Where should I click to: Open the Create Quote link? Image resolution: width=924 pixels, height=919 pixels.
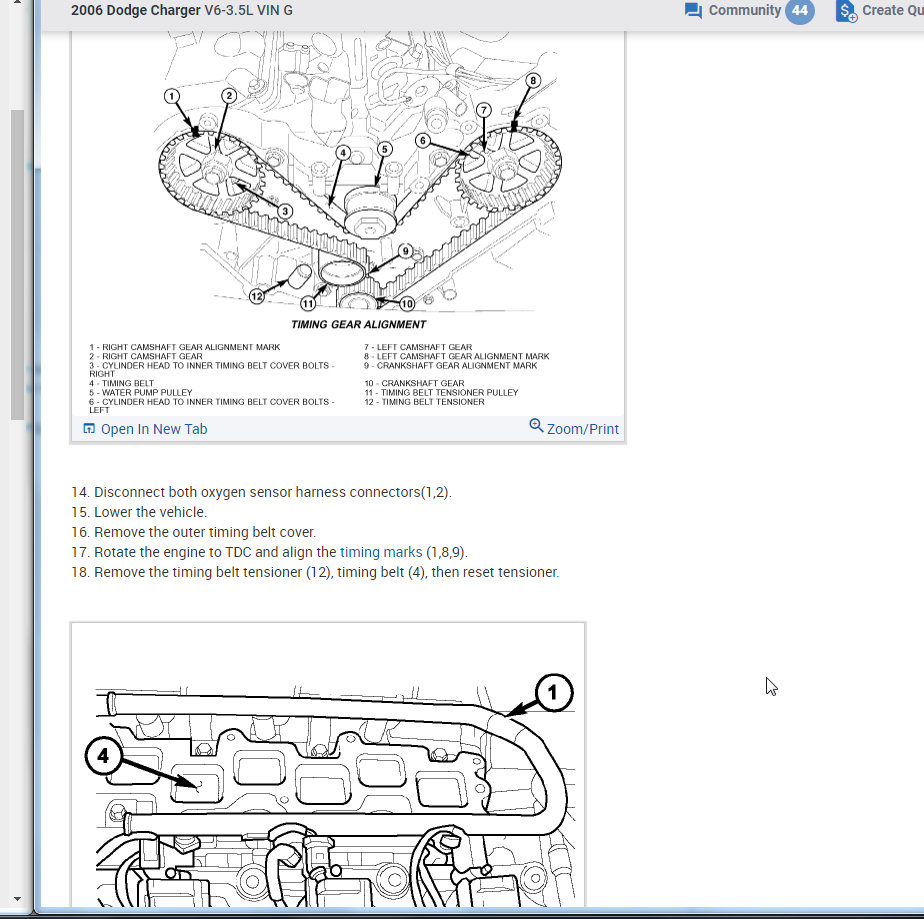pyautogui.click(x=892, y=10)
